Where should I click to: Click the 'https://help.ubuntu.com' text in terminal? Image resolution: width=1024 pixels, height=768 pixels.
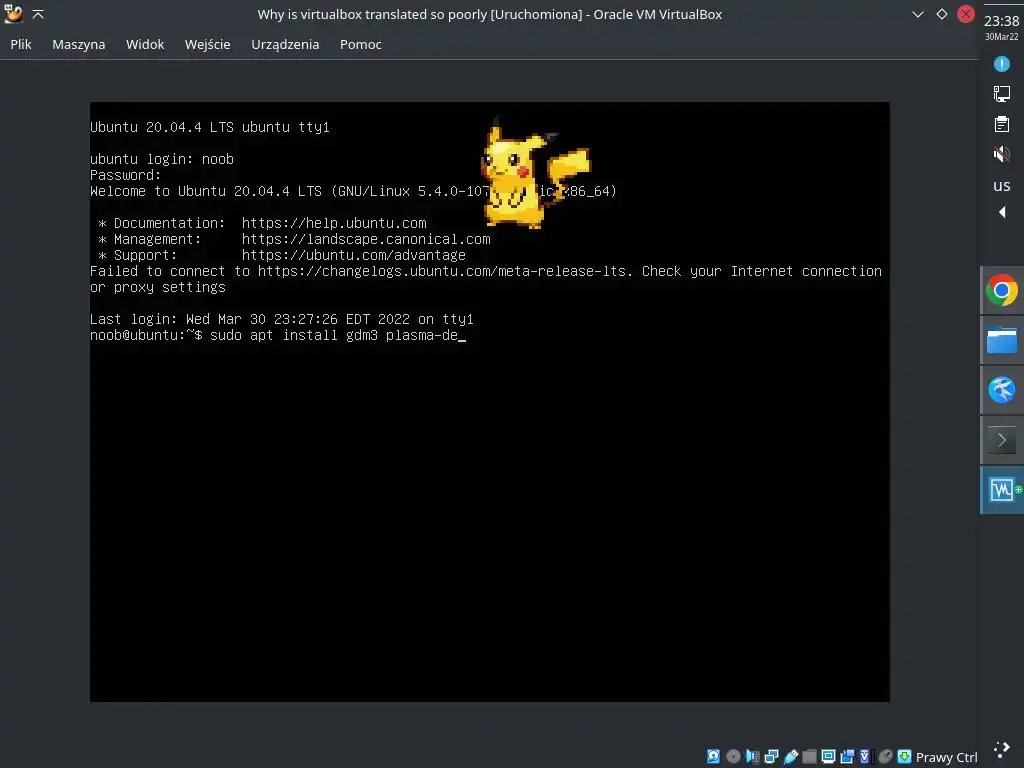coord(334,223)
